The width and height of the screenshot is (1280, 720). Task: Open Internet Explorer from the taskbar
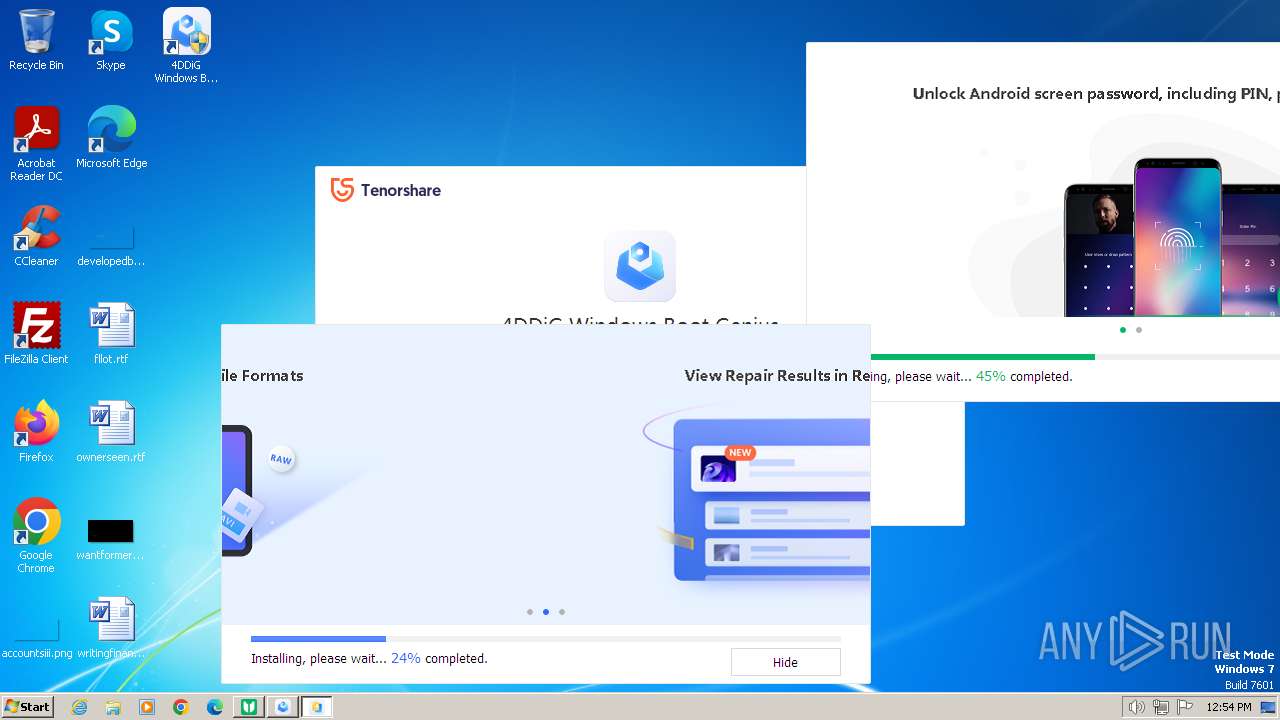click(79, 707)
